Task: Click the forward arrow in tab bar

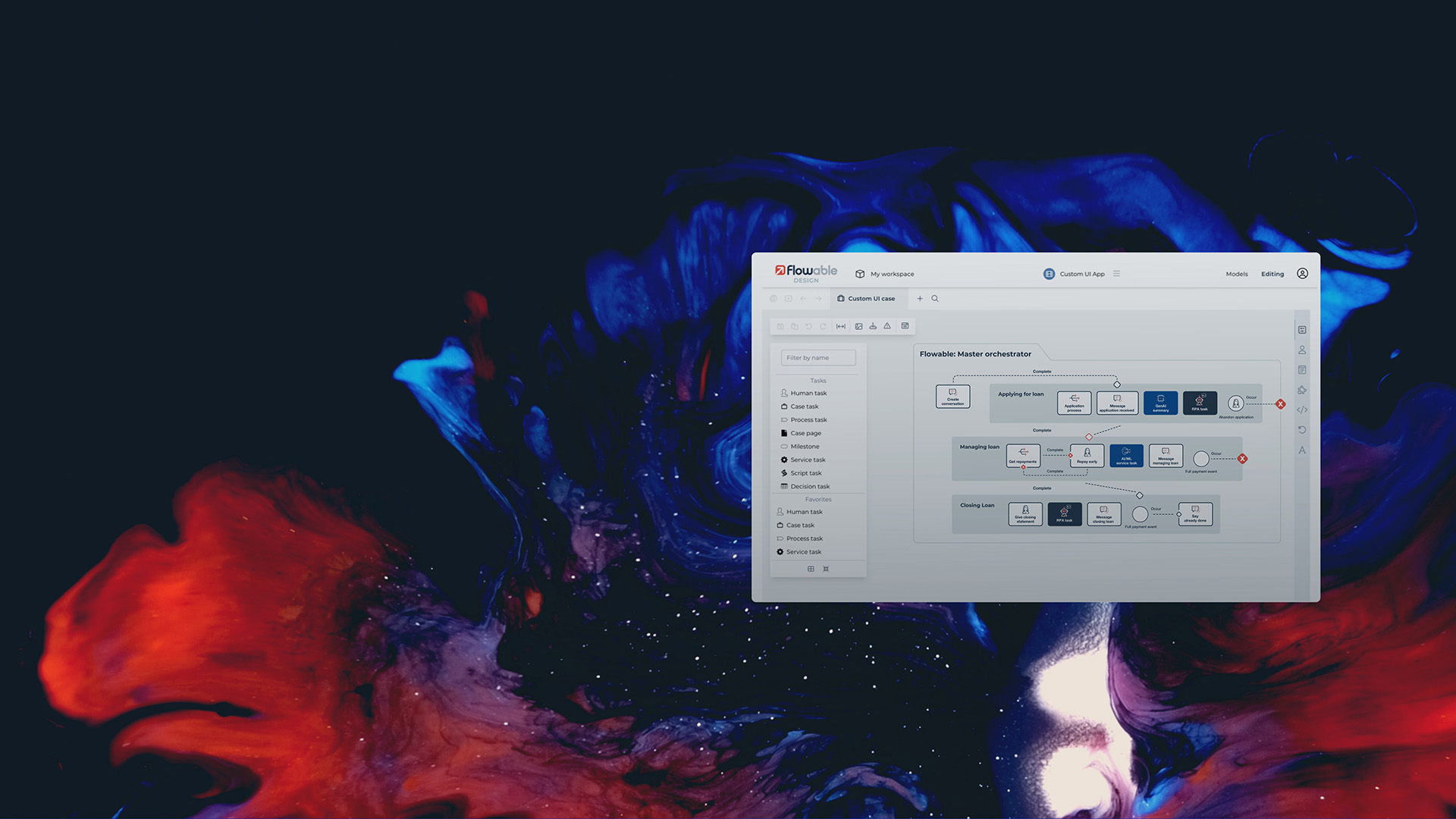Action: click(818, 299)
